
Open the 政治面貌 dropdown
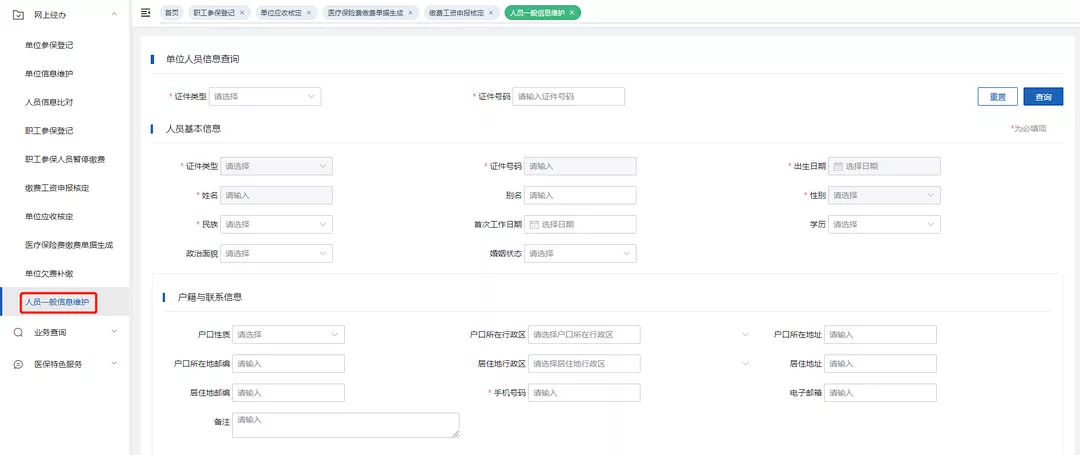point(277,253)
